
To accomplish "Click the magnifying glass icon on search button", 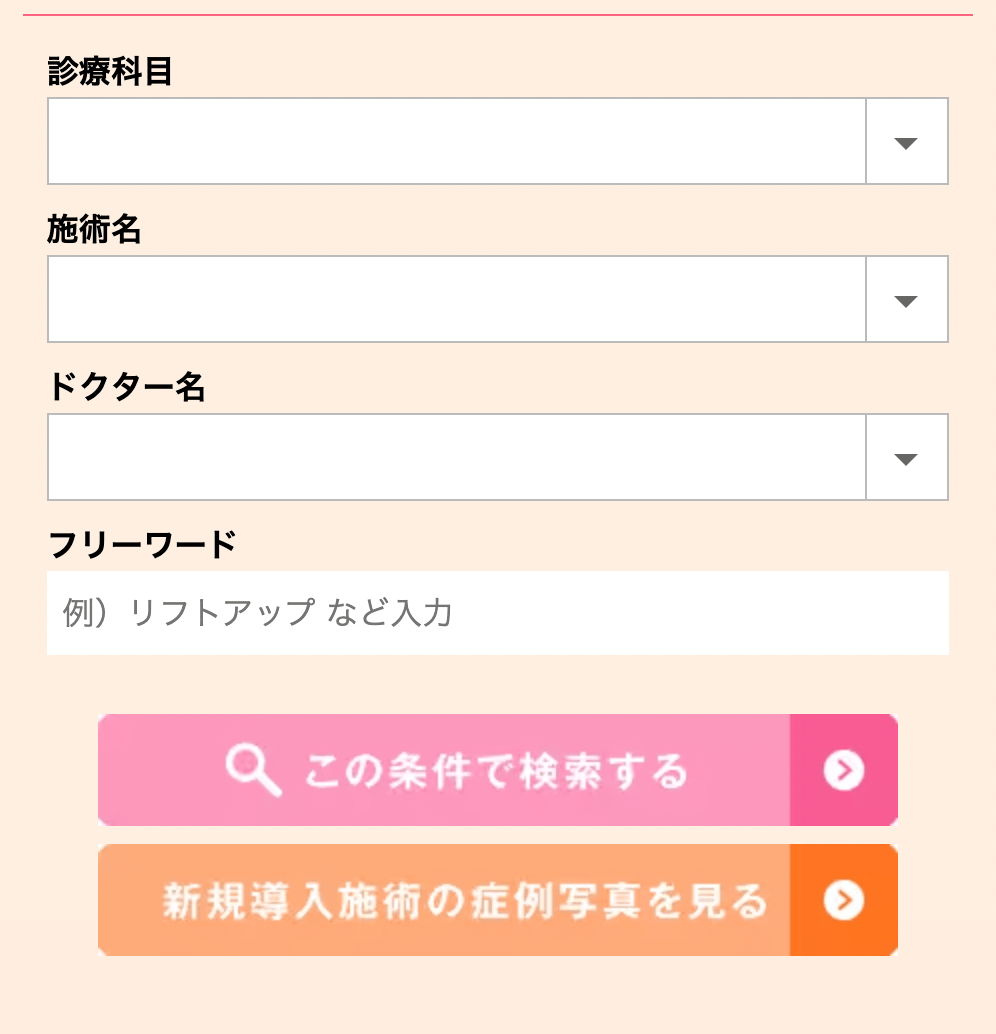I will tap(253, 770).
